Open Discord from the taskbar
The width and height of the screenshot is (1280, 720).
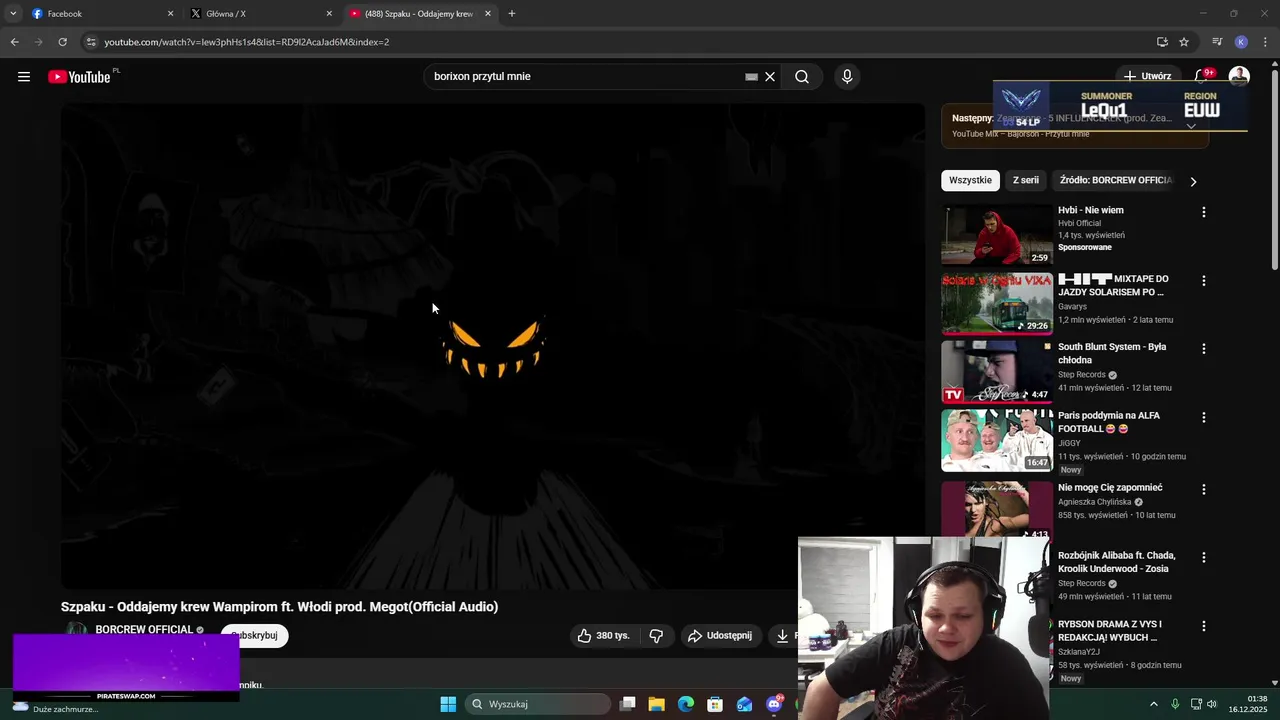(774, 704)
